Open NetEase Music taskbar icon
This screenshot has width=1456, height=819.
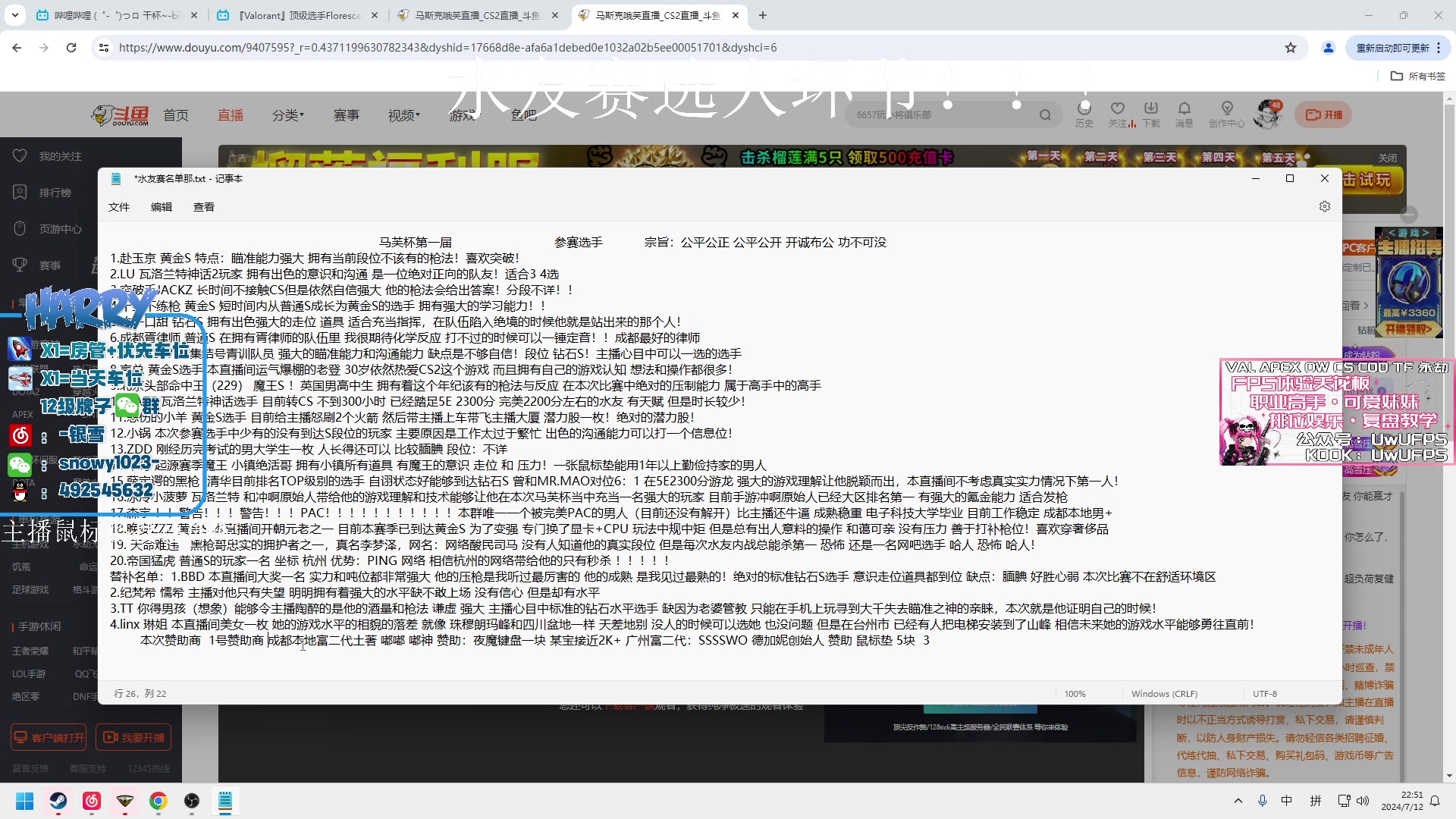point(92,801)
